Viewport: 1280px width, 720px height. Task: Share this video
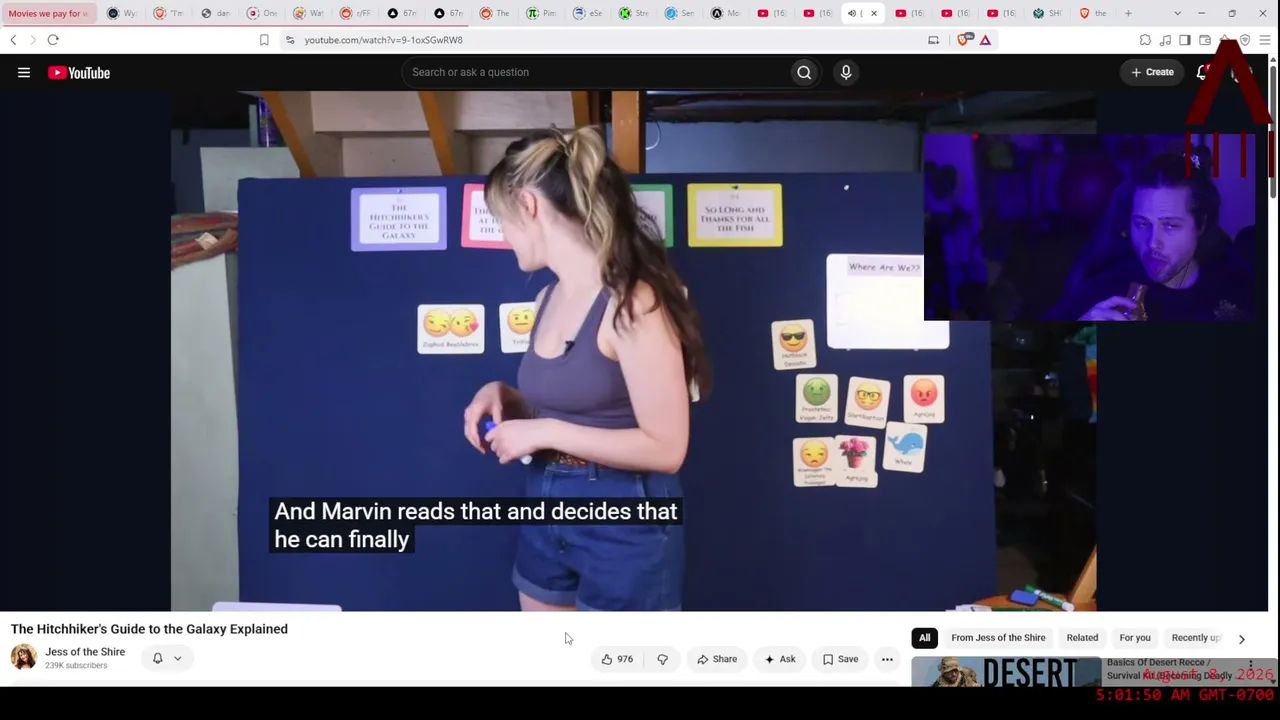(717, 659)
